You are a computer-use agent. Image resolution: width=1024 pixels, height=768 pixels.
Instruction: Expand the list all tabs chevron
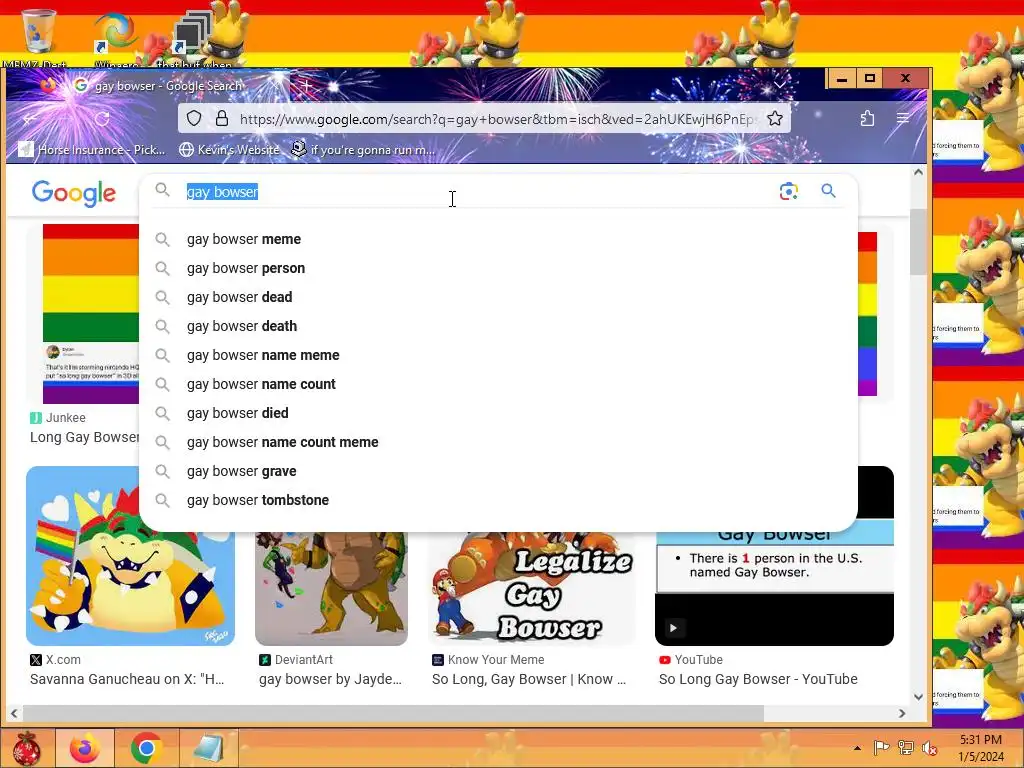[x=780, y=85]
